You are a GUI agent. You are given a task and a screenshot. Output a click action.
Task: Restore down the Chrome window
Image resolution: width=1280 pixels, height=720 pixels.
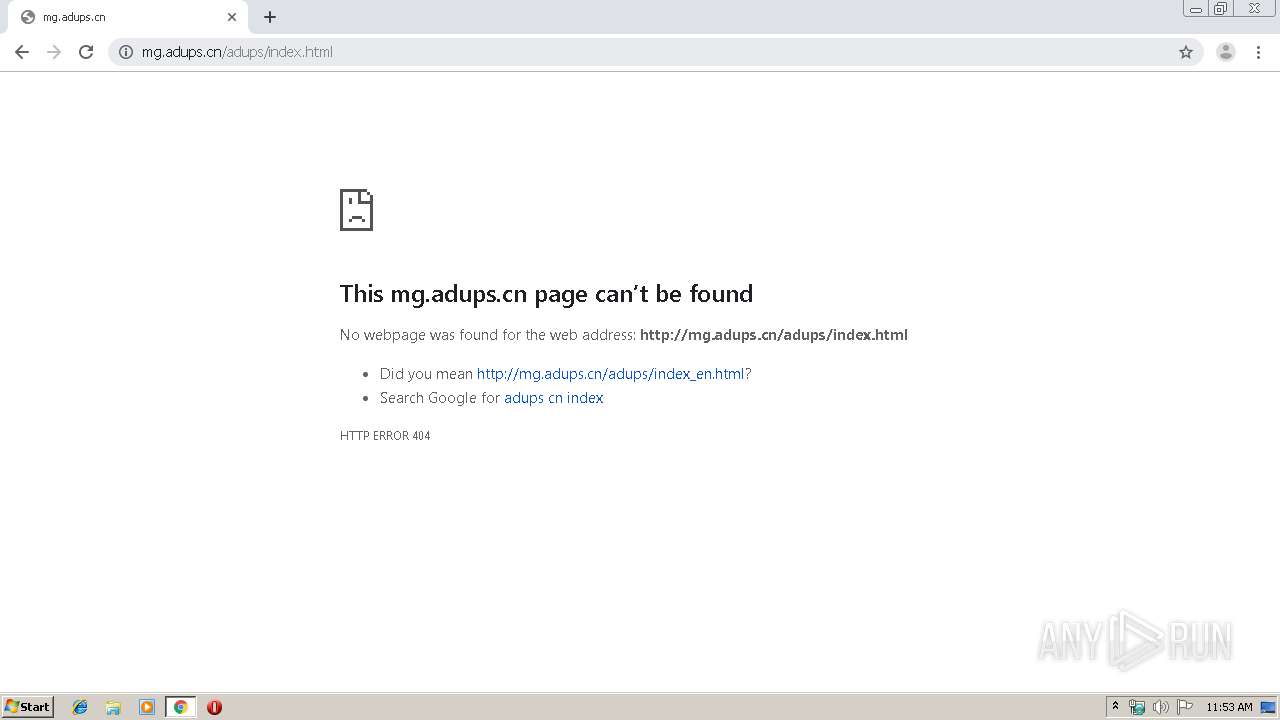pyautogui.click(x=1221, y=9)
